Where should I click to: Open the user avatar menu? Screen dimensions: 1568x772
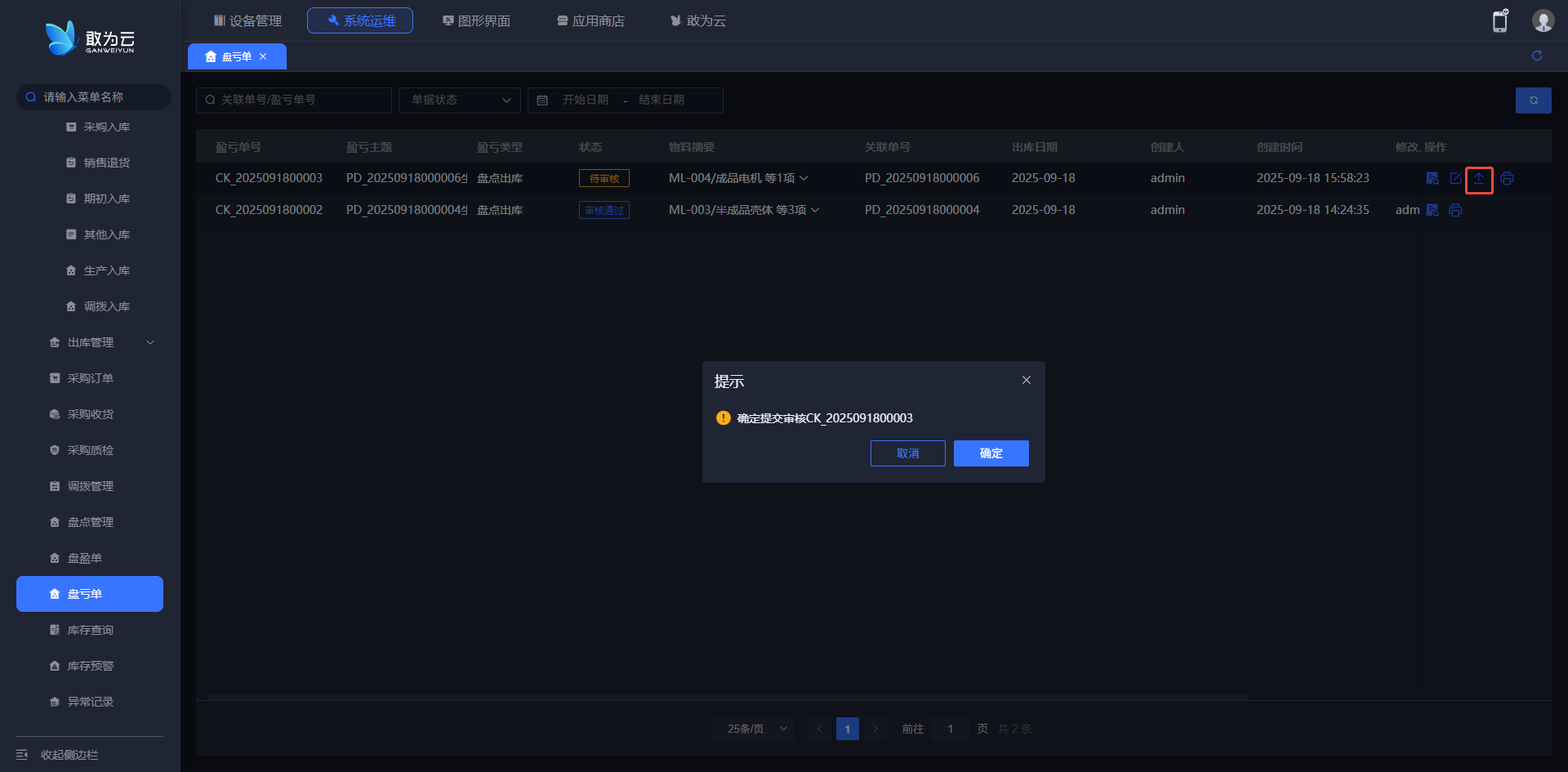click(1543, 21)
